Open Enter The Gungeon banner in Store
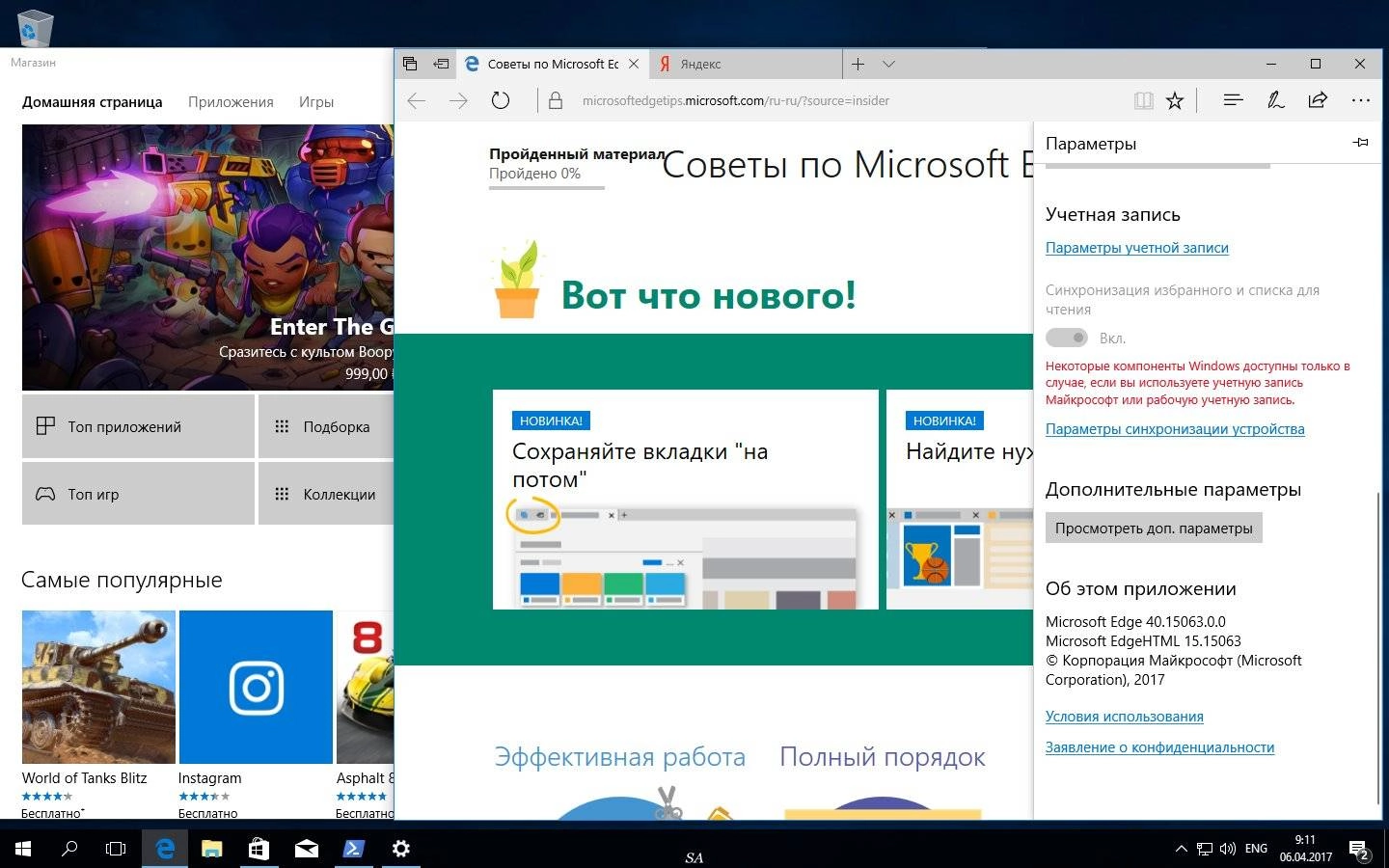This screenshot has width=1389, height=868. 207,258
